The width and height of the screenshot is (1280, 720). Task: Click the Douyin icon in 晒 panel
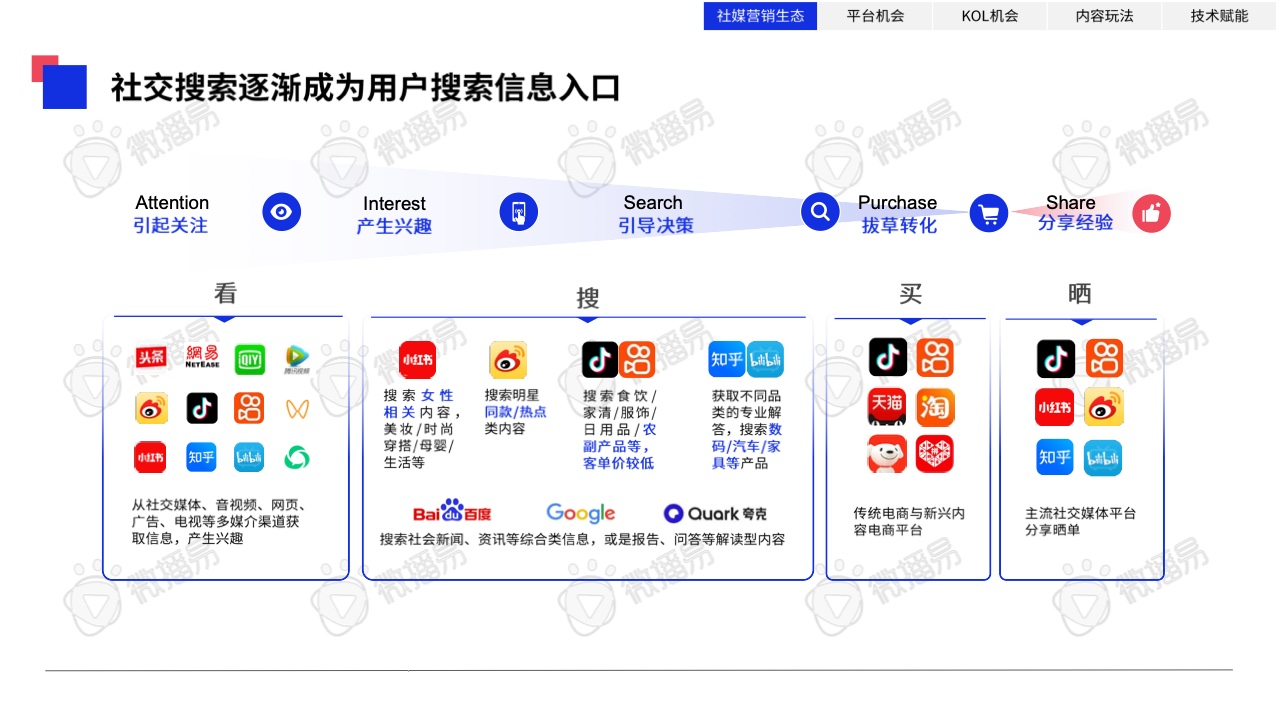[x=1056, y=358]
